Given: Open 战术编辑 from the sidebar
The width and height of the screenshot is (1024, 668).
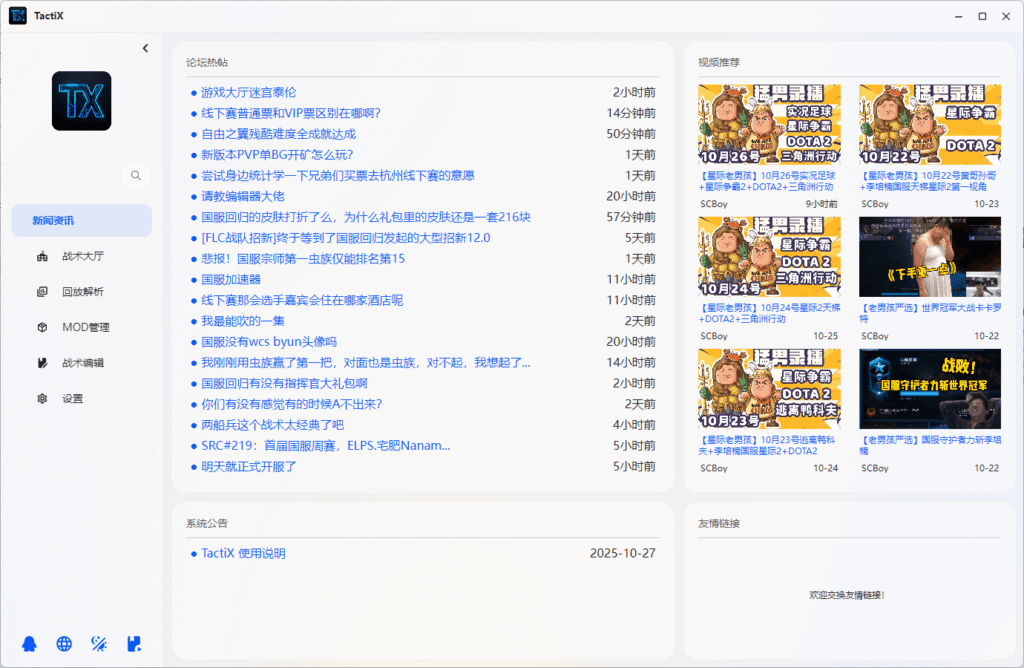Looking at the screenshot, I should 82,363.
